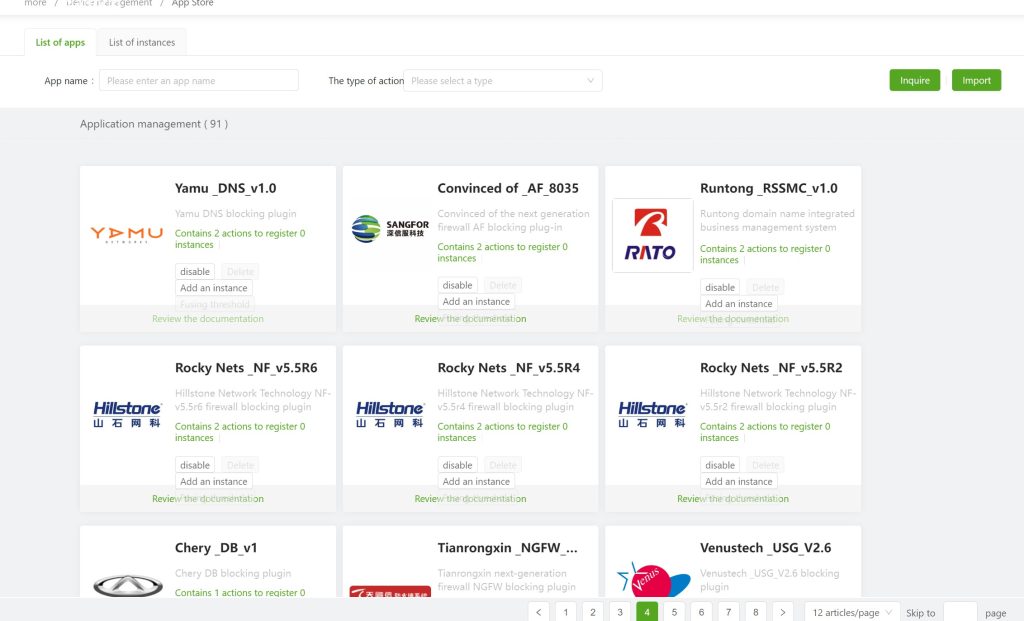Go to page 2

592,612
